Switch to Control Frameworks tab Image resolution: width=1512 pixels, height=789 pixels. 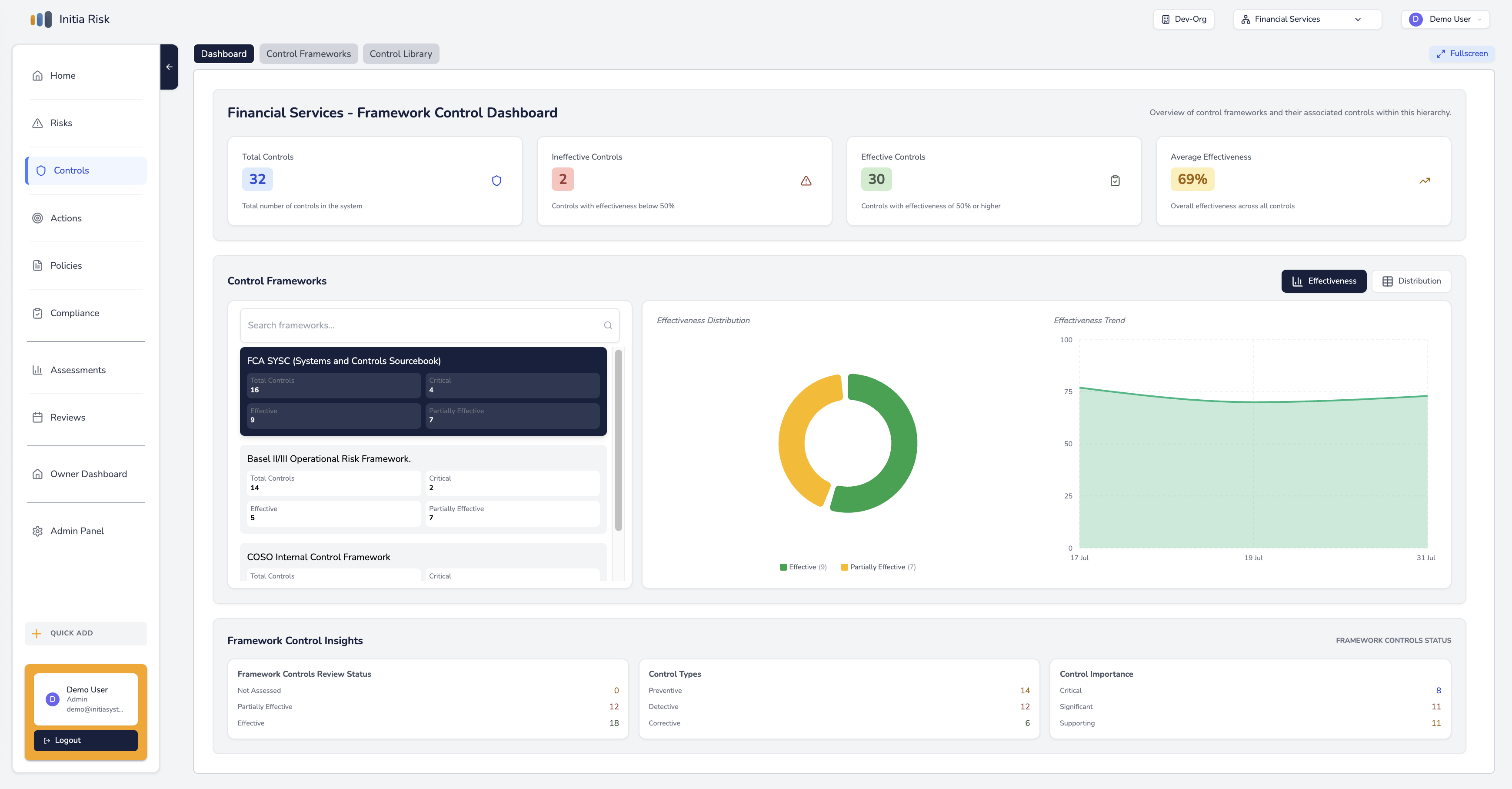click(x=308, y=54)
